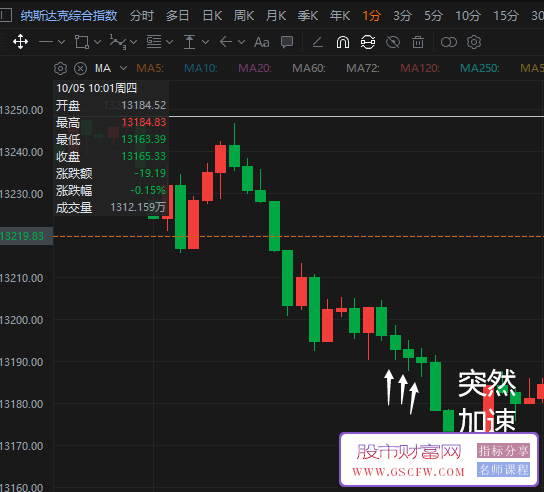The image size is (544, 492).
Task: Expand the Fibonacci tool dropdown
Action: tap(170, 42)
